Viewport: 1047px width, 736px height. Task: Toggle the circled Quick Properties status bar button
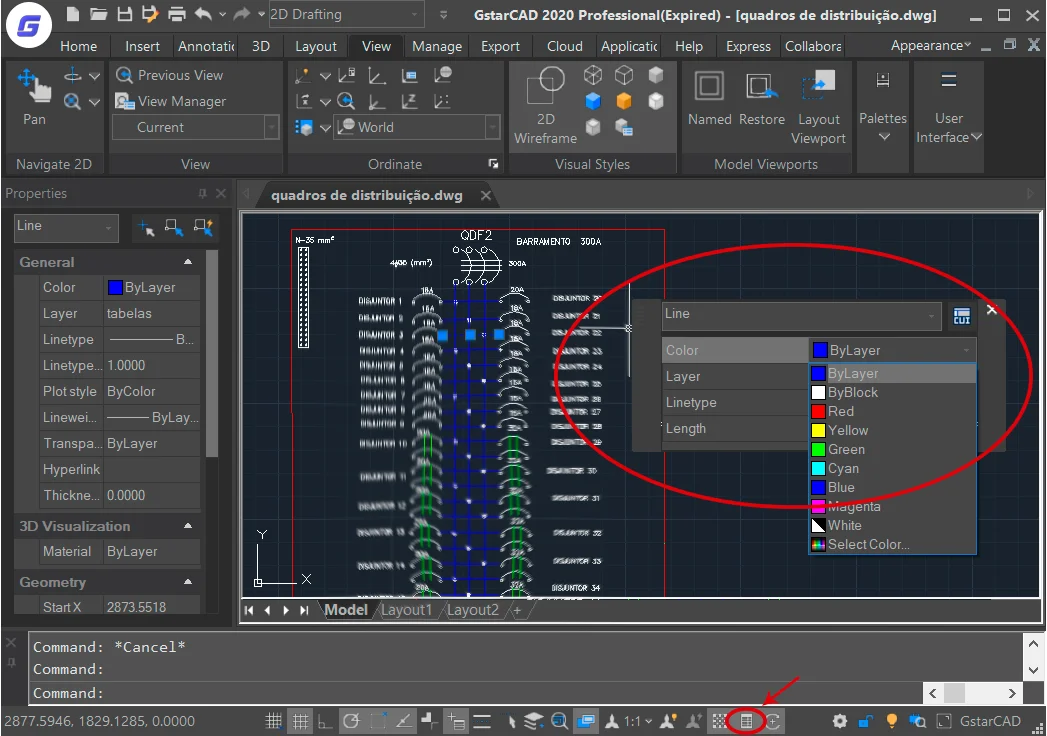[746, 721]
